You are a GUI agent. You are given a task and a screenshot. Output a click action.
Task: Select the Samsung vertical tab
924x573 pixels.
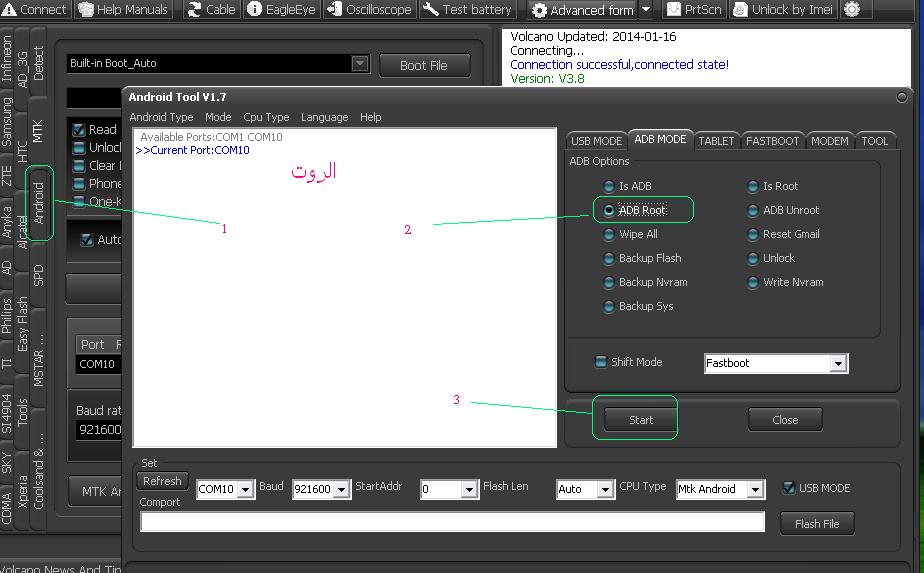point(6,121)
